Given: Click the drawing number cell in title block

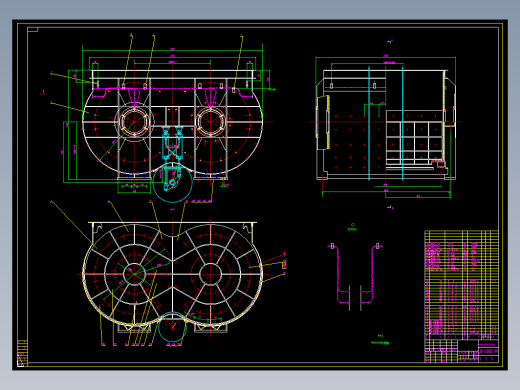Looking at the screenshot, I should (488, 351).
